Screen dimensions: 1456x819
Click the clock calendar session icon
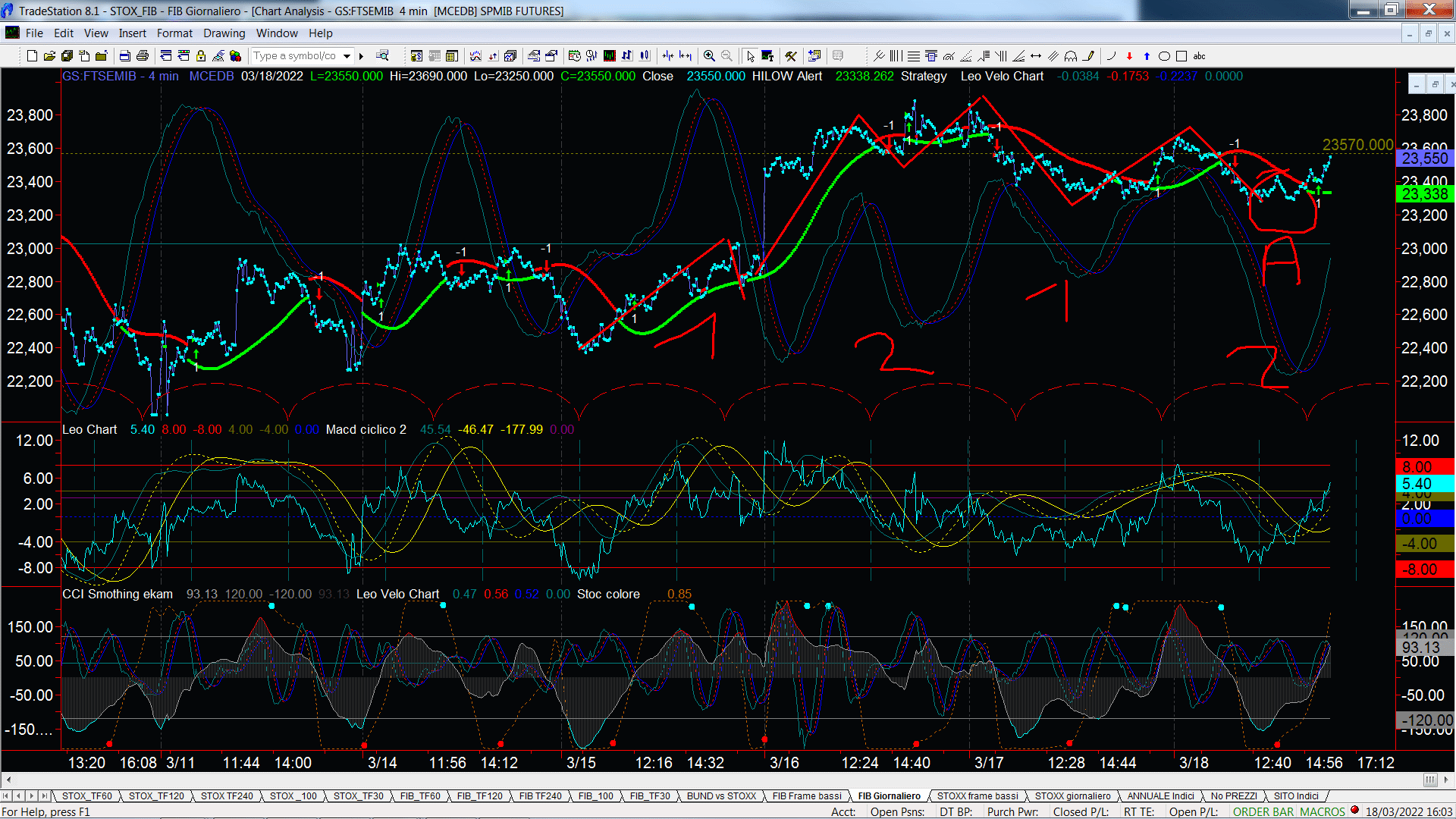(574, 56)
